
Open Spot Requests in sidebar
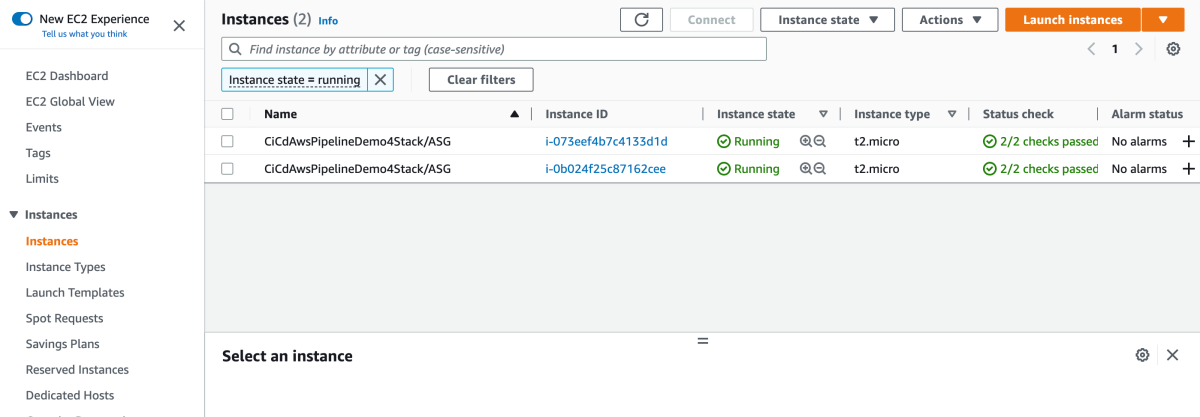click(65, 318)
